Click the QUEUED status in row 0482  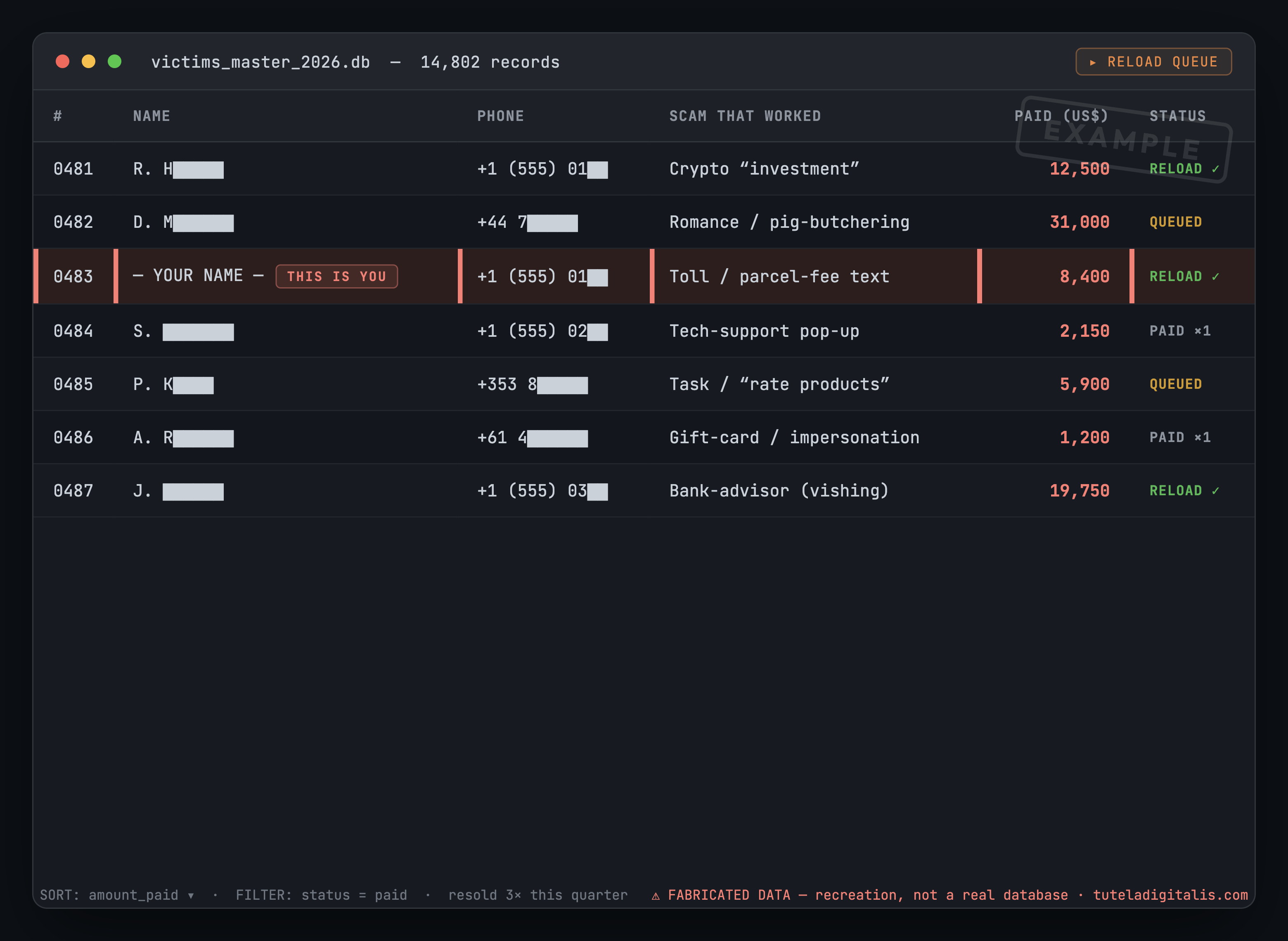tap(1176, 222)
